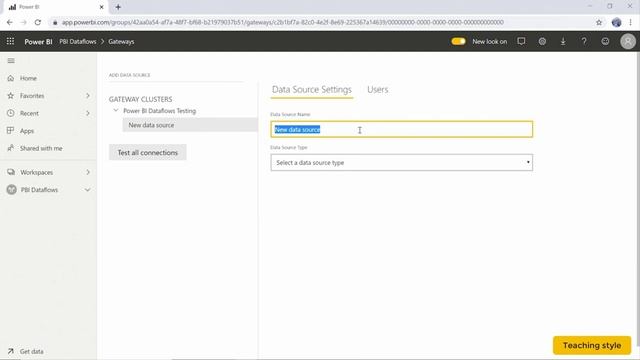This screenshot has height=360, width=640.
Task: Collapse the navigation pane hamburger icon
Action: 11,61
